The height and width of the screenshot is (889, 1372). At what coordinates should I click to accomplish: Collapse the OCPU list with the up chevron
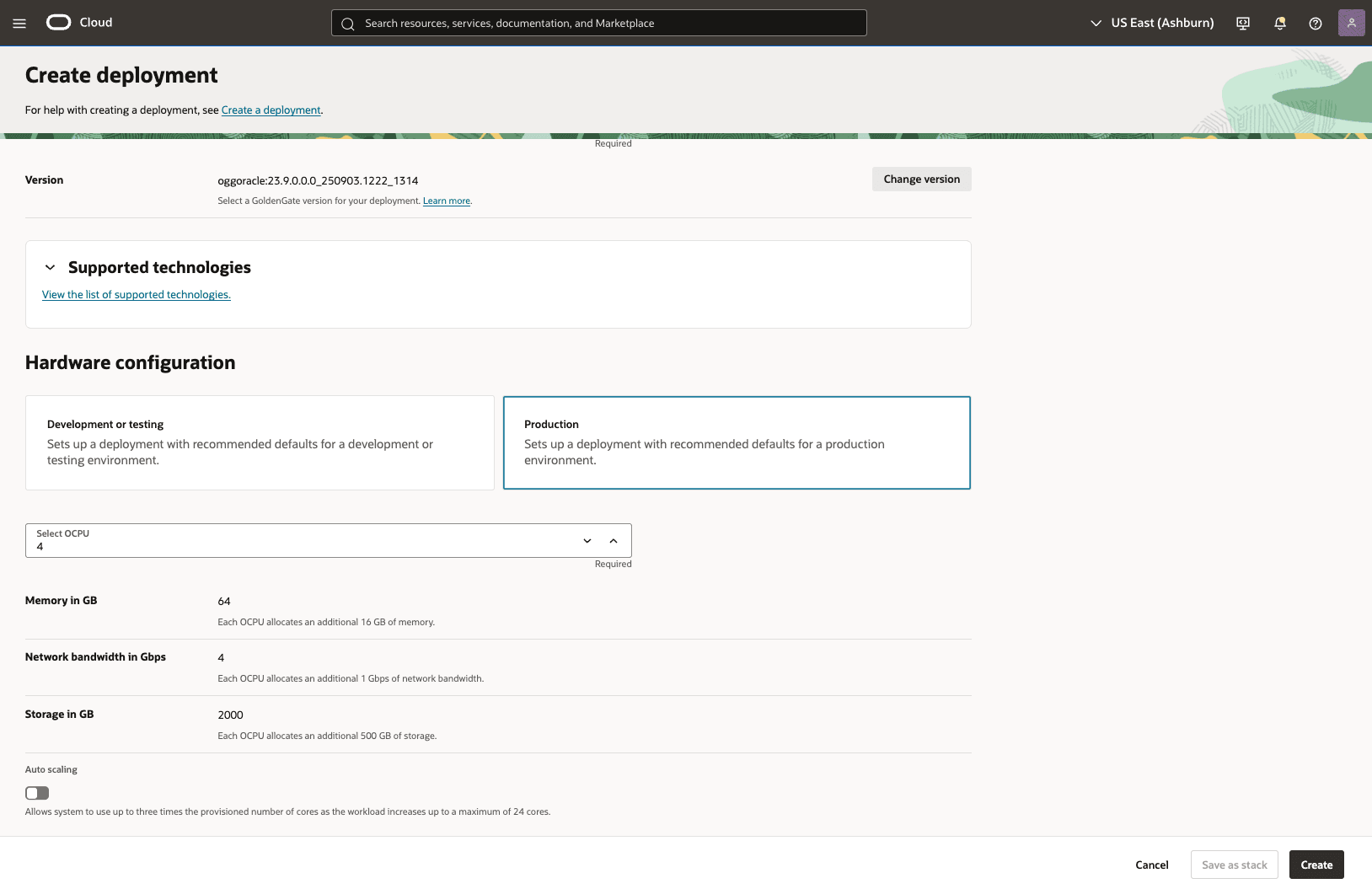coord(614,540)
